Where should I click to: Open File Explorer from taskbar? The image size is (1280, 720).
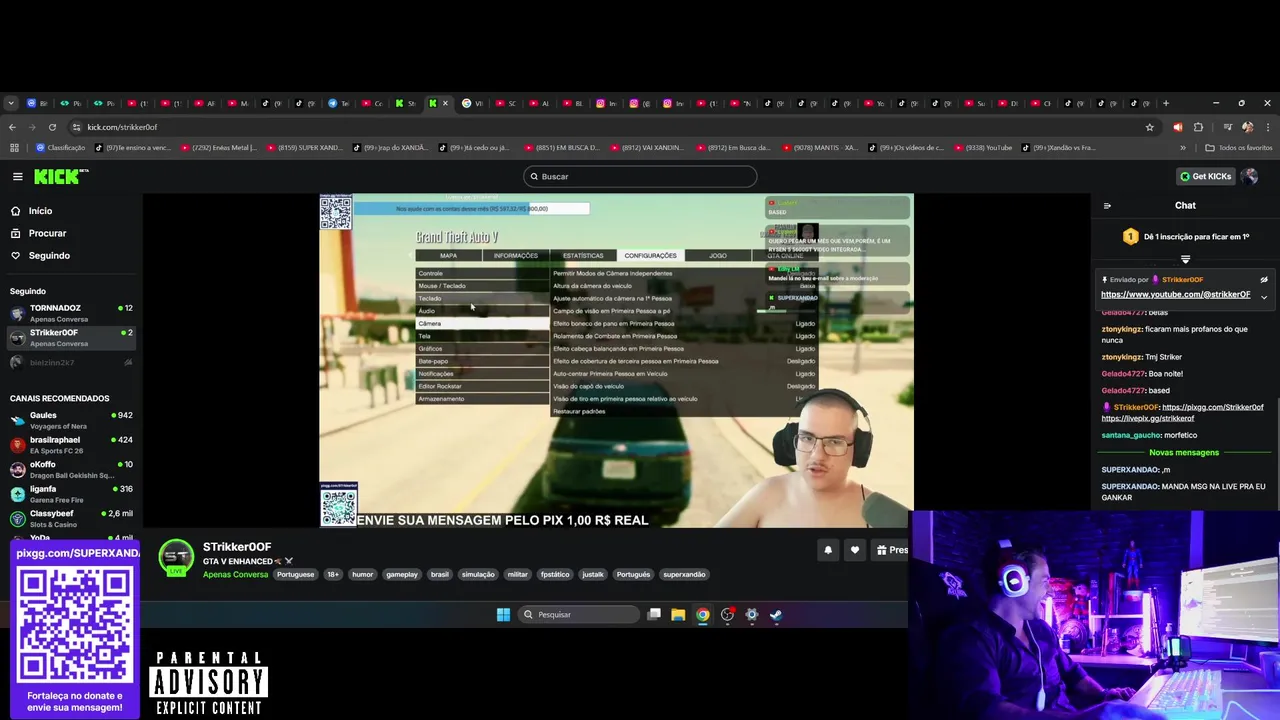pyautogui.click(x=678, y=615)
